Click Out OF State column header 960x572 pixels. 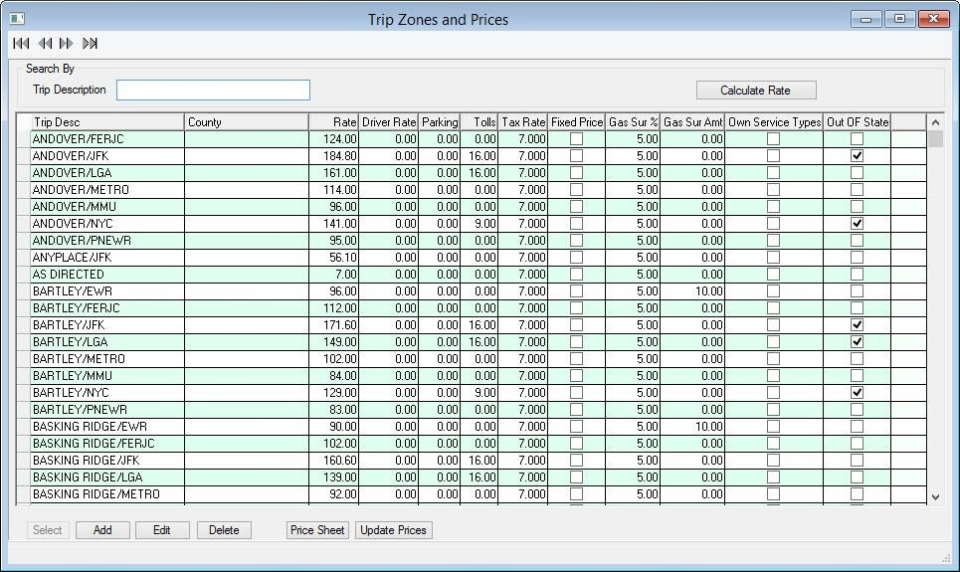click(x=857, y=122)
